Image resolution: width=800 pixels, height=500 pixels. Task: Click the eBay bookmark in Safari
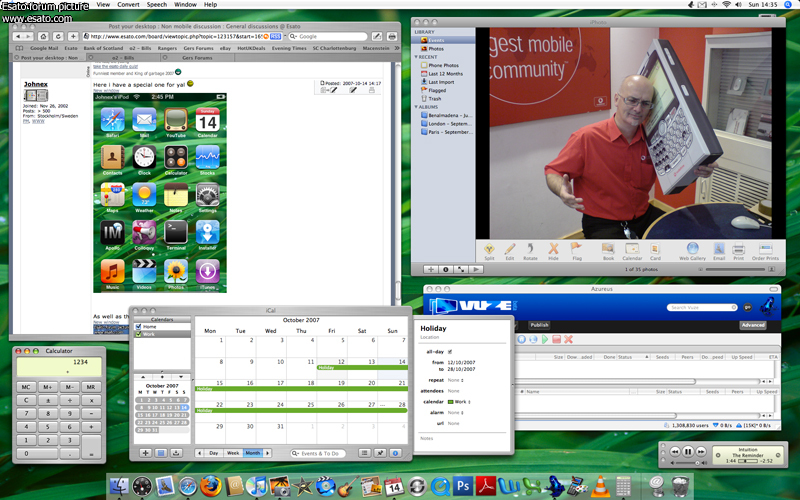click(225, 48)
